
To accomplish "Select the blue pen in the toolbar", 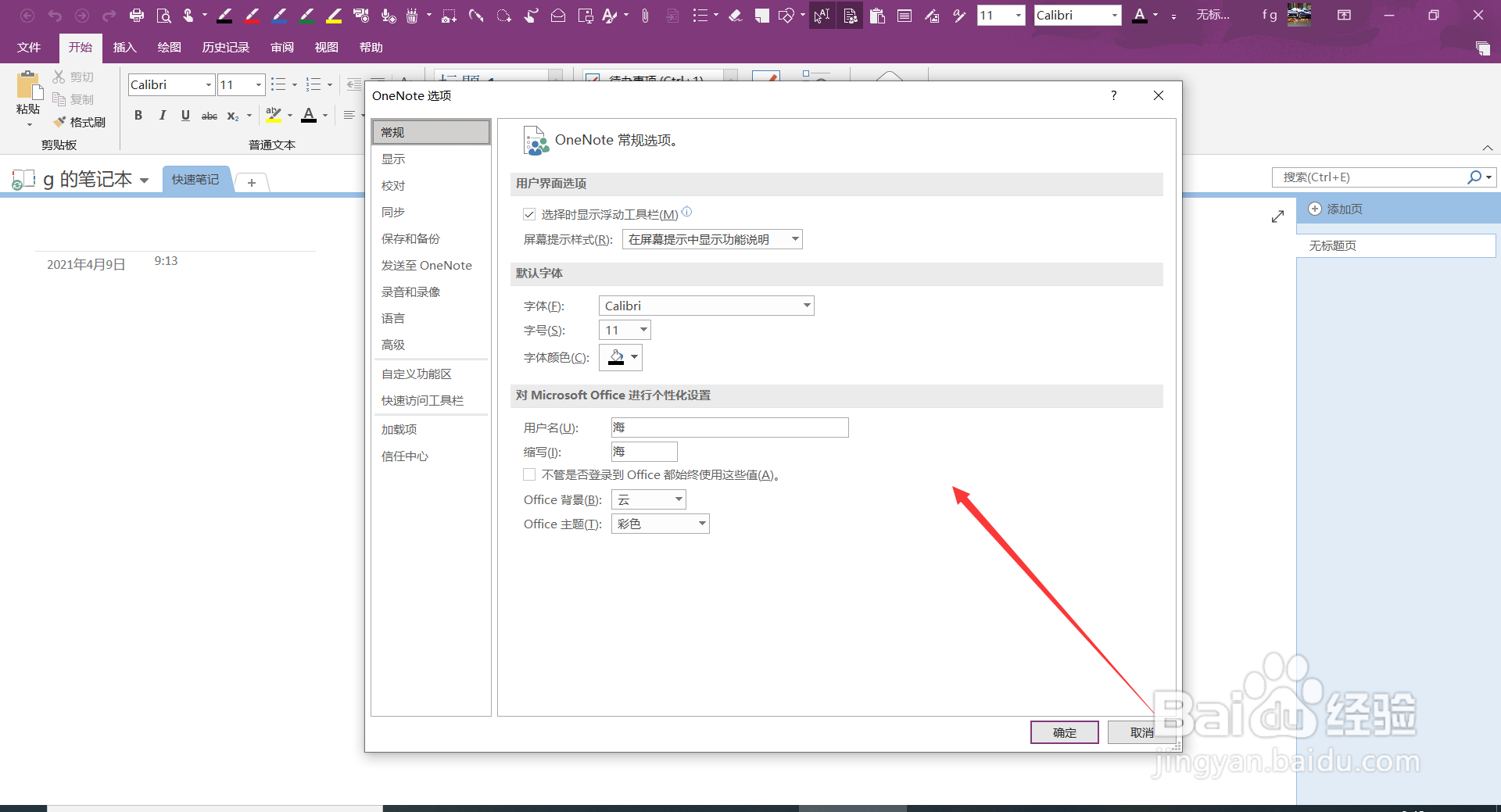I will coord(279,15).
